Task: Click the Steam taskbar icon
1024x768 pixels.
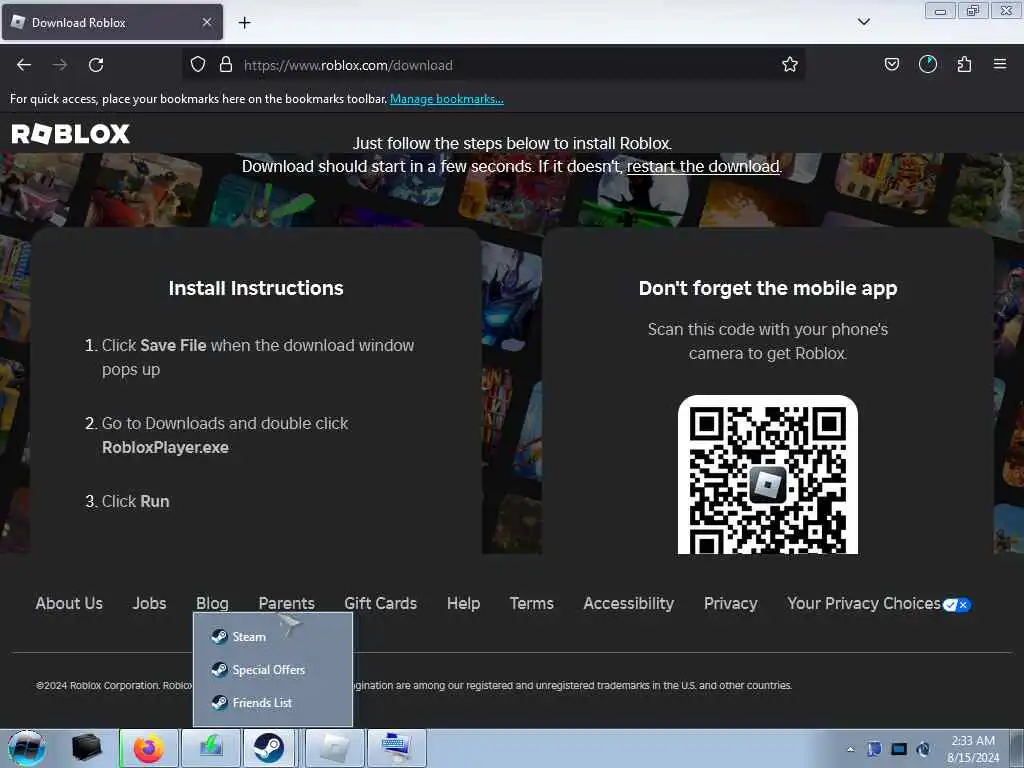Action: click(269, 748)
